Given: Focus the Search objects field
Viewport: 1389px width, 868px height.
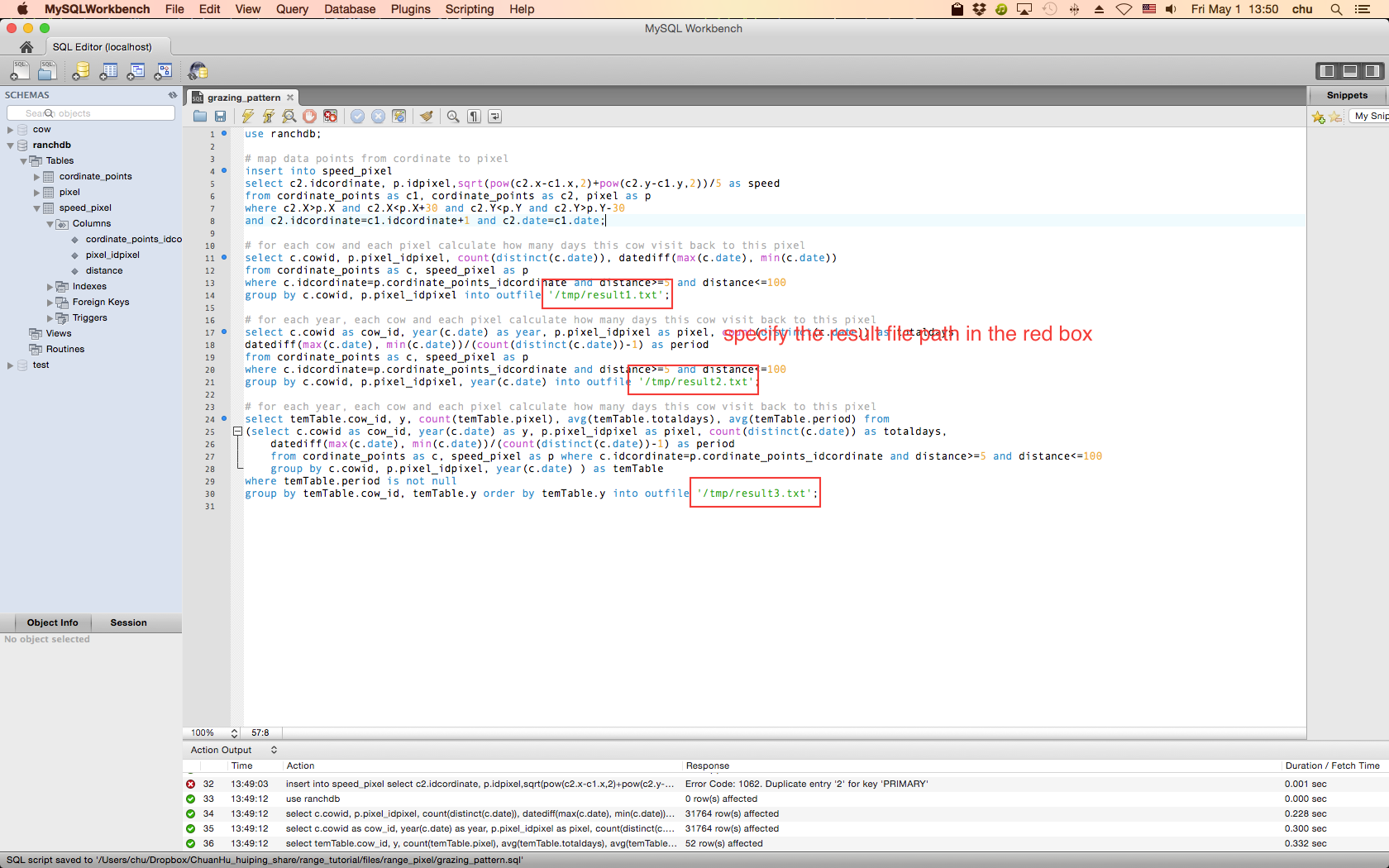Looking at the screenshot, I should pyautogui.click(x=91, y=113).
